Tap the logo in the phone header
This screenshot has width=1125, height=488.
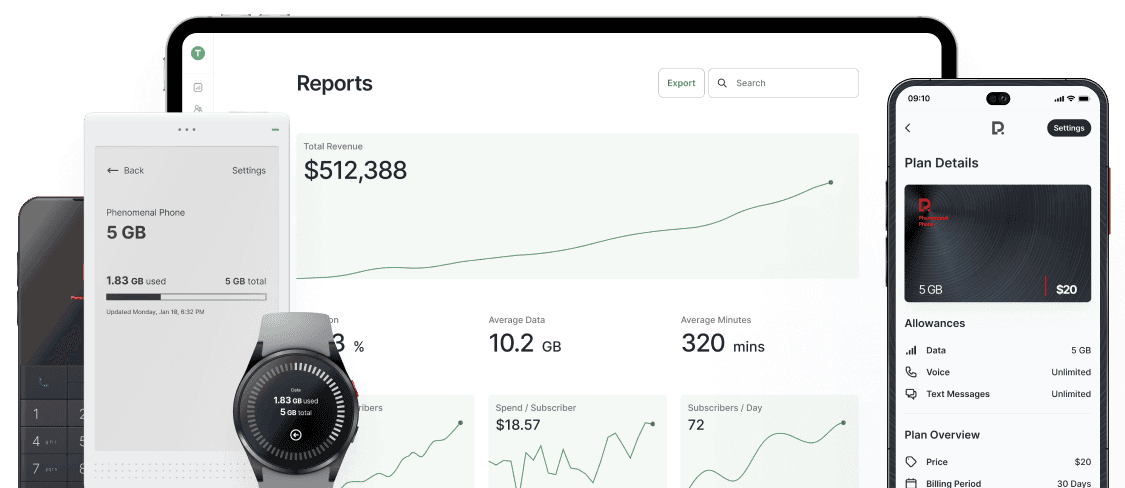tap(997, 128)
